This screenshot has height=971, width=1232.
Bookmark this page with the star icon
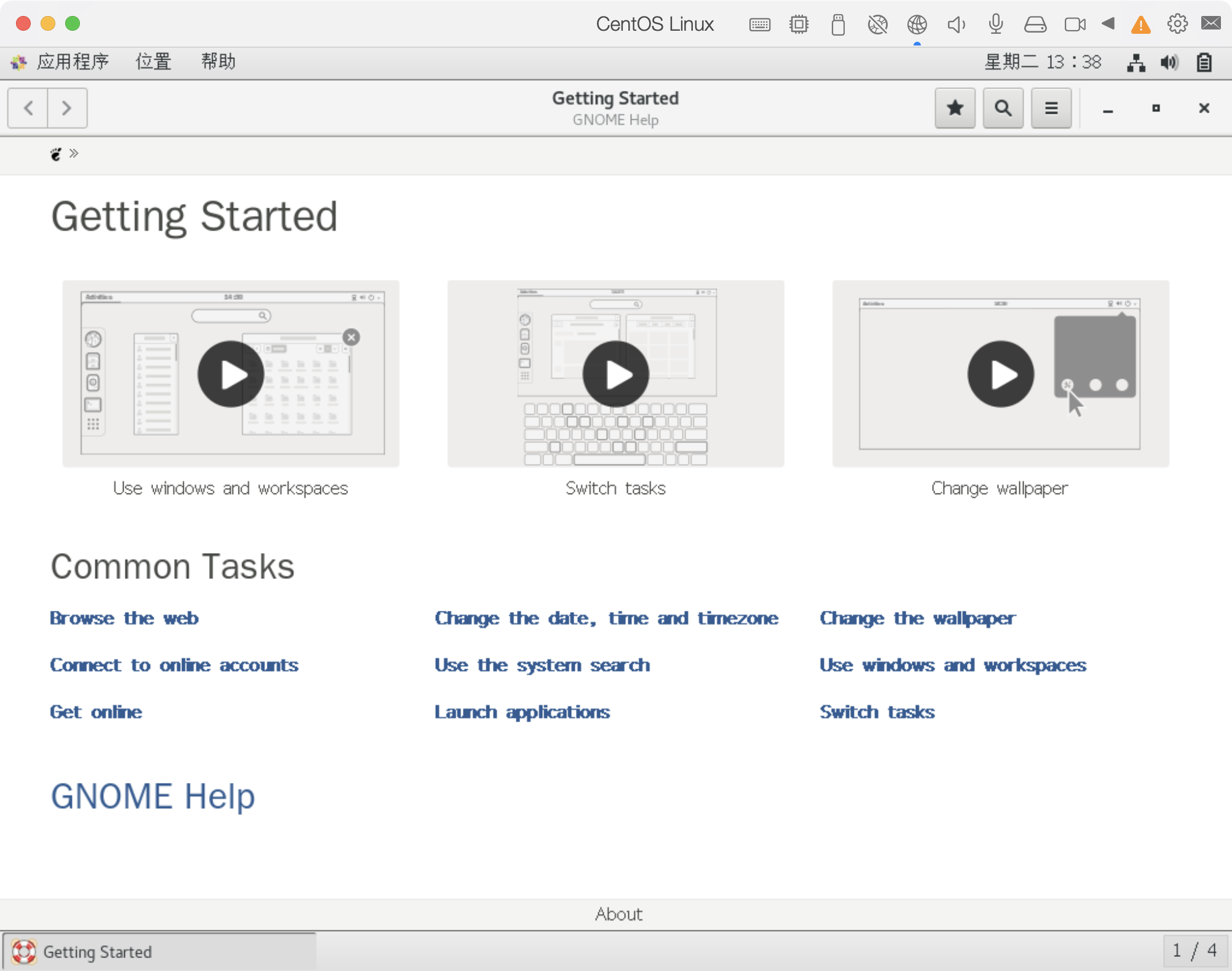954,108
